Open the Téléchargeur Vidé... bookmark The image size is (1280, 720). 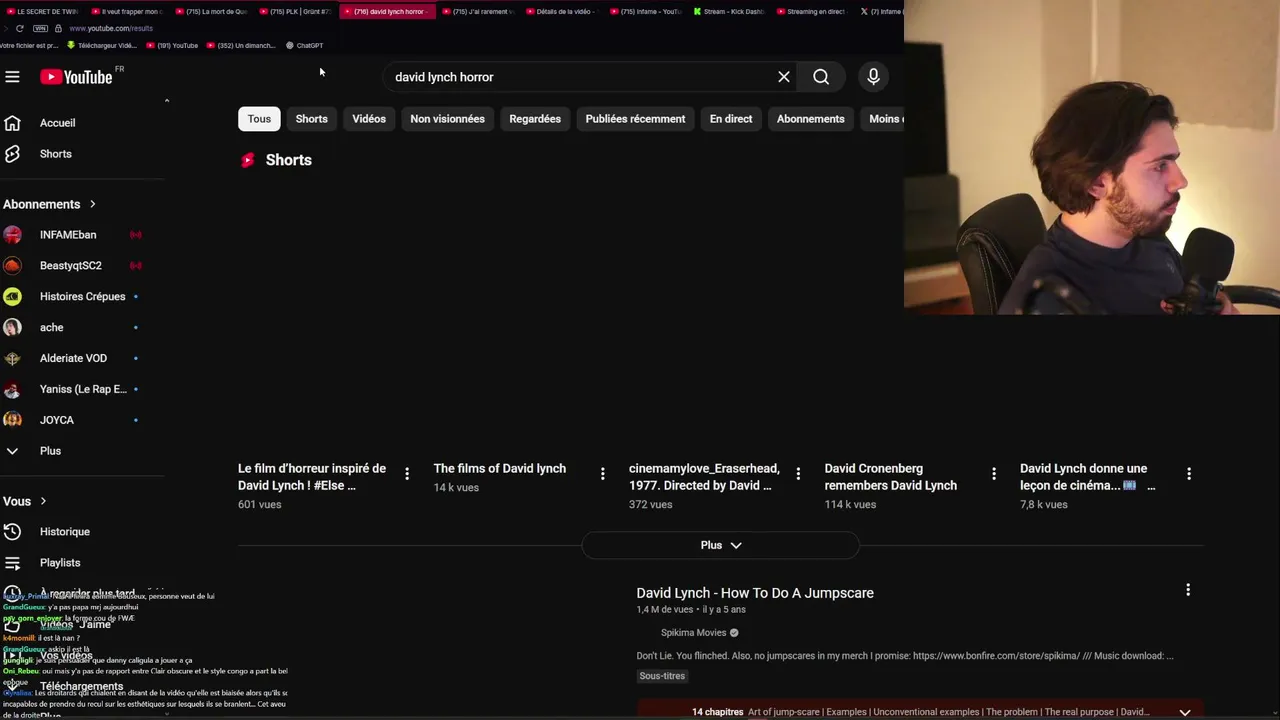coord(102,45)
